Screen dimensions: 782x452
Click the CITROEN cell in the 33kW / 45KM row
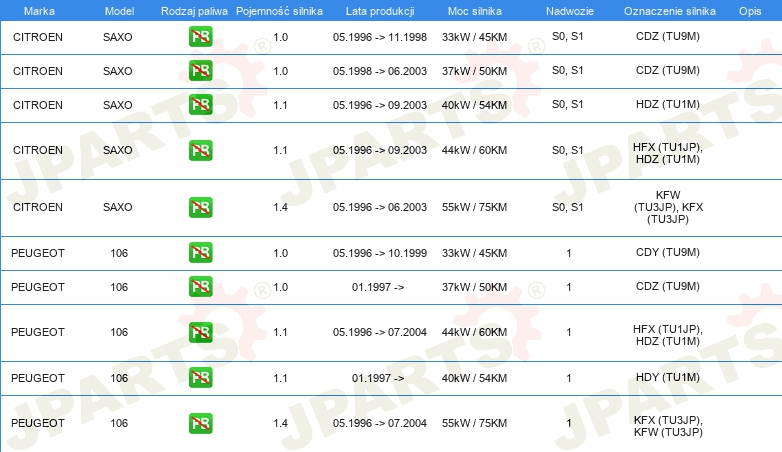(38, 37)
